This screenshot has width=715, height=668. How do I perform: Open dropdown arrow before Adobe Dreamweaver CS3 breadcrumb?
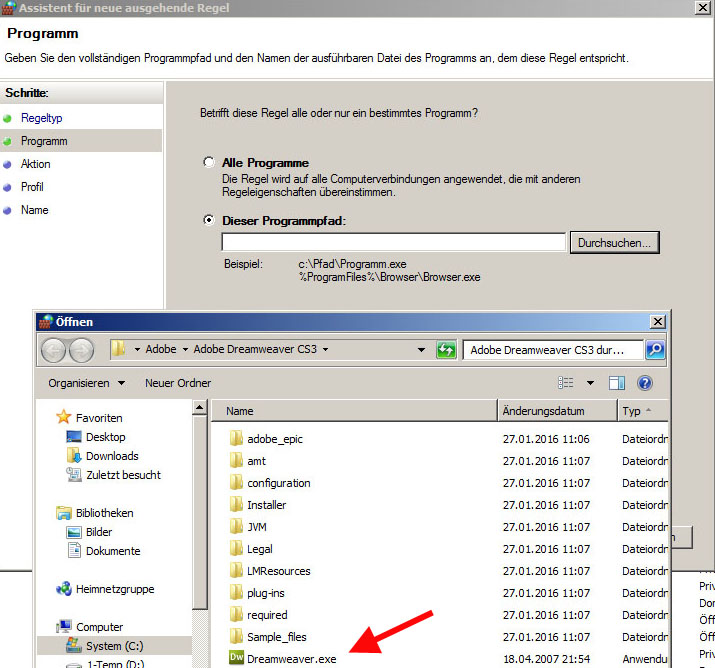click(185, 349)
